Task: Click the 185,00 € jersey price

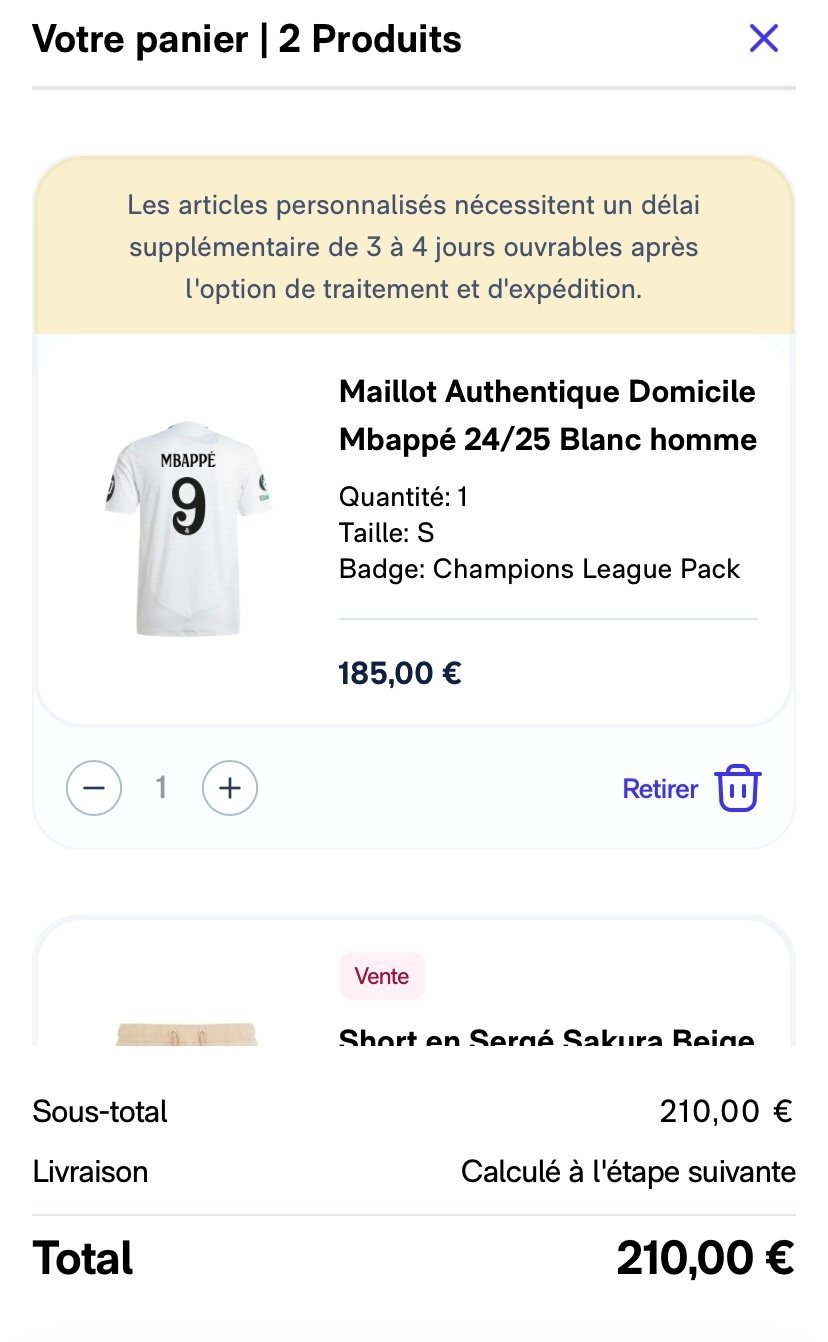Action: (x=400, y=673)
